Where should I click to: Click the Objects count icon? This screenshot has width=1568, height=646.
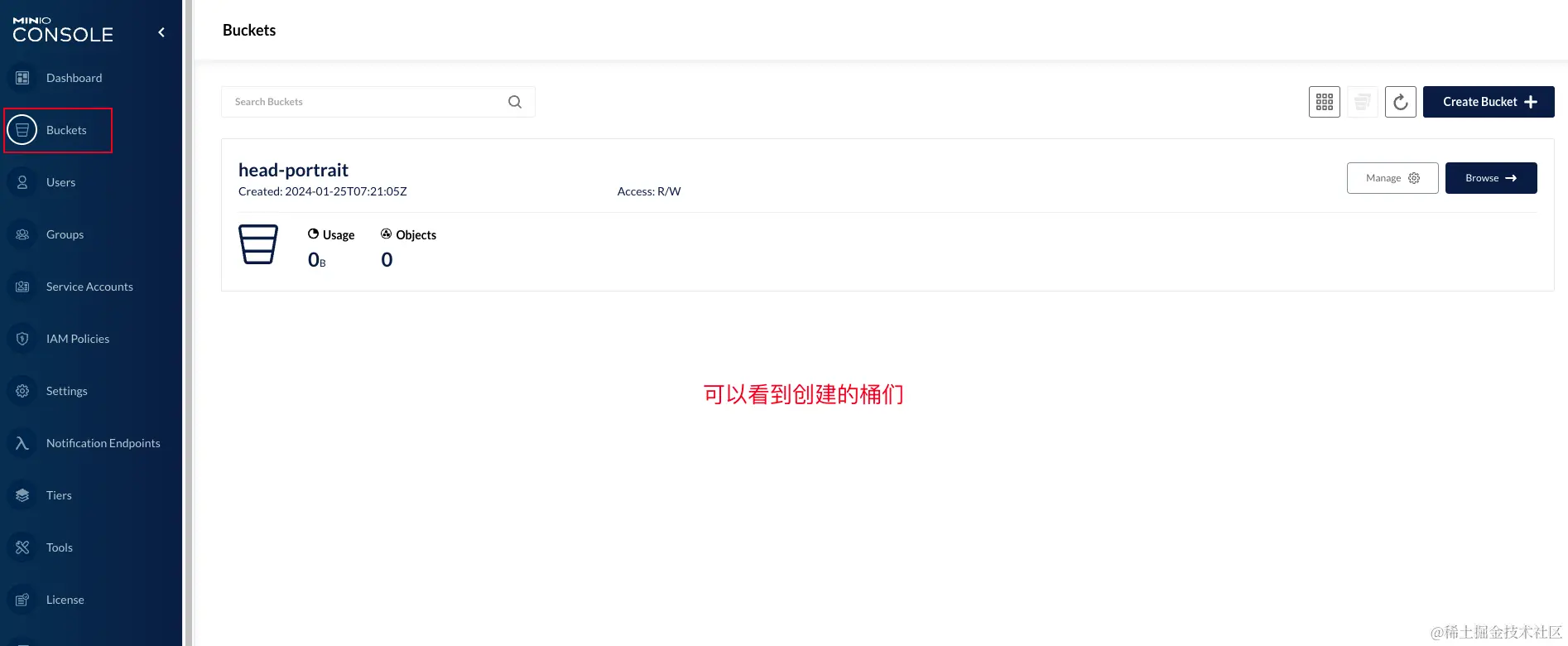[386, 234]
